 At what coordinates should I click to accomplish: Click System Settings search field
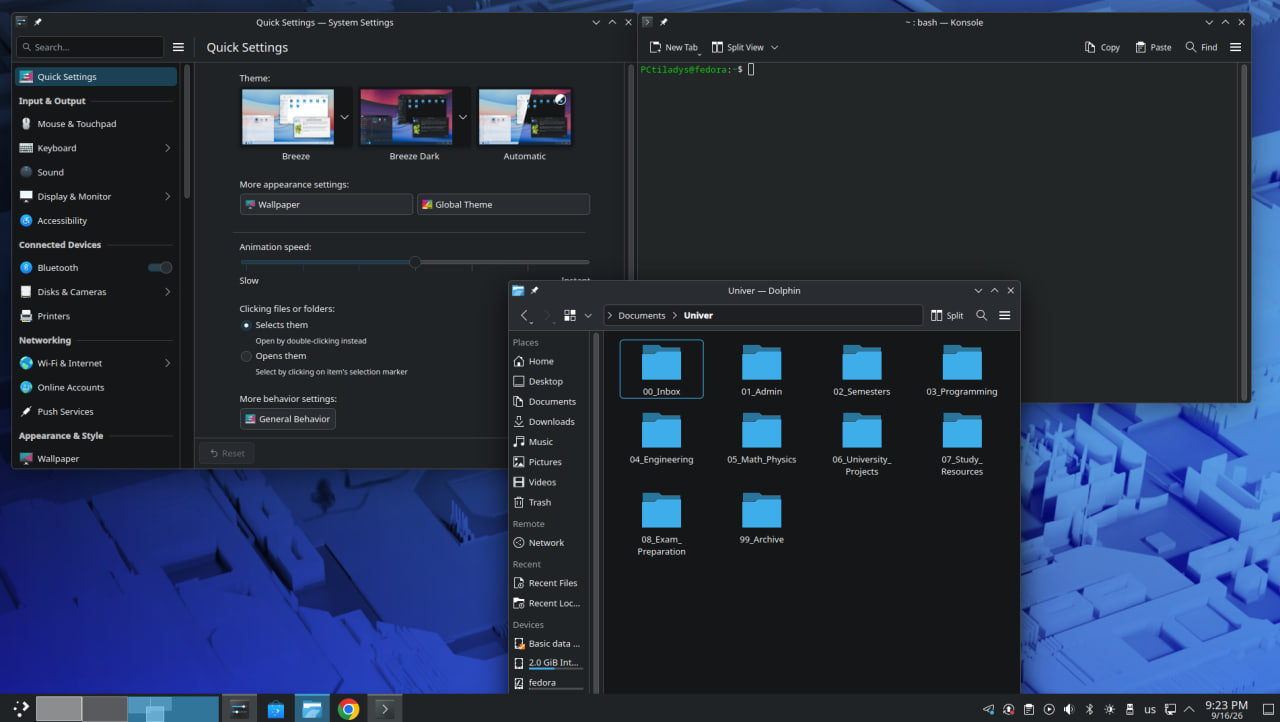pos(90,47)
